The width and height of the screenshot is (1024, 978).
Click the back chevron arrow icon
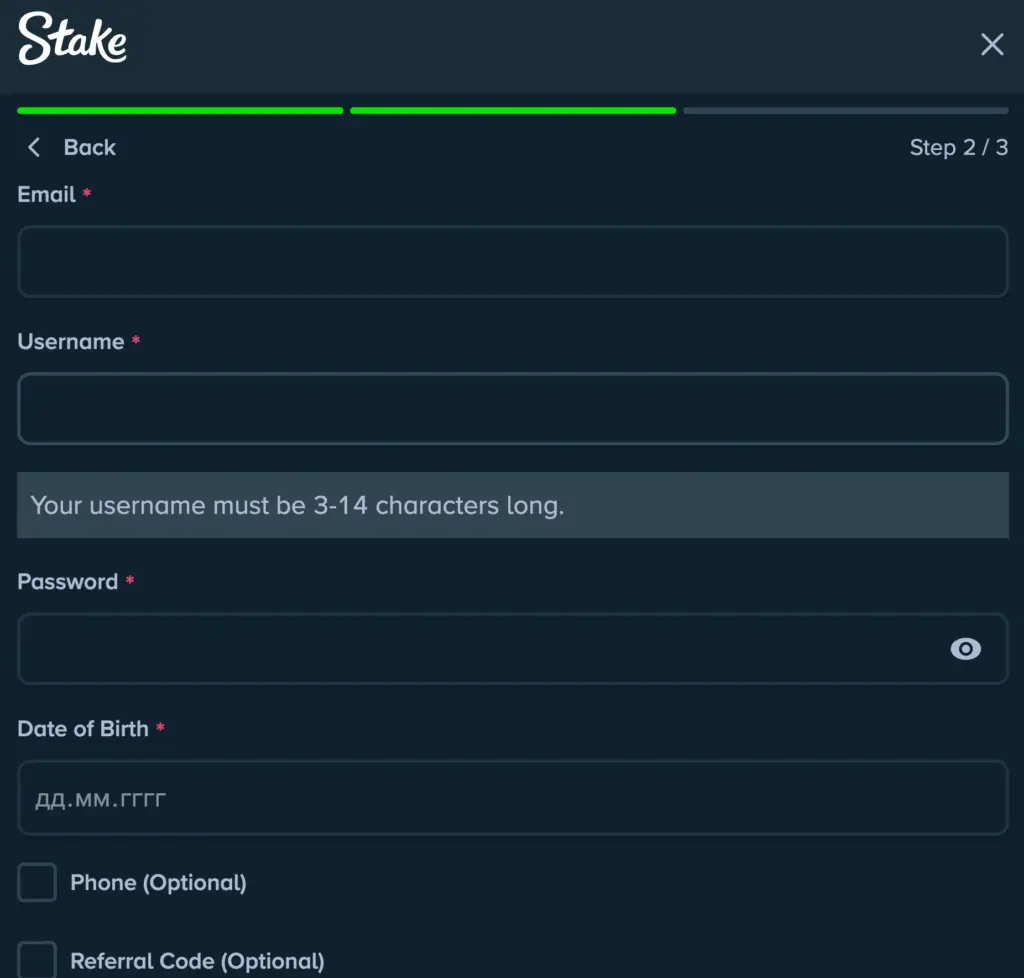click(34, 148)
